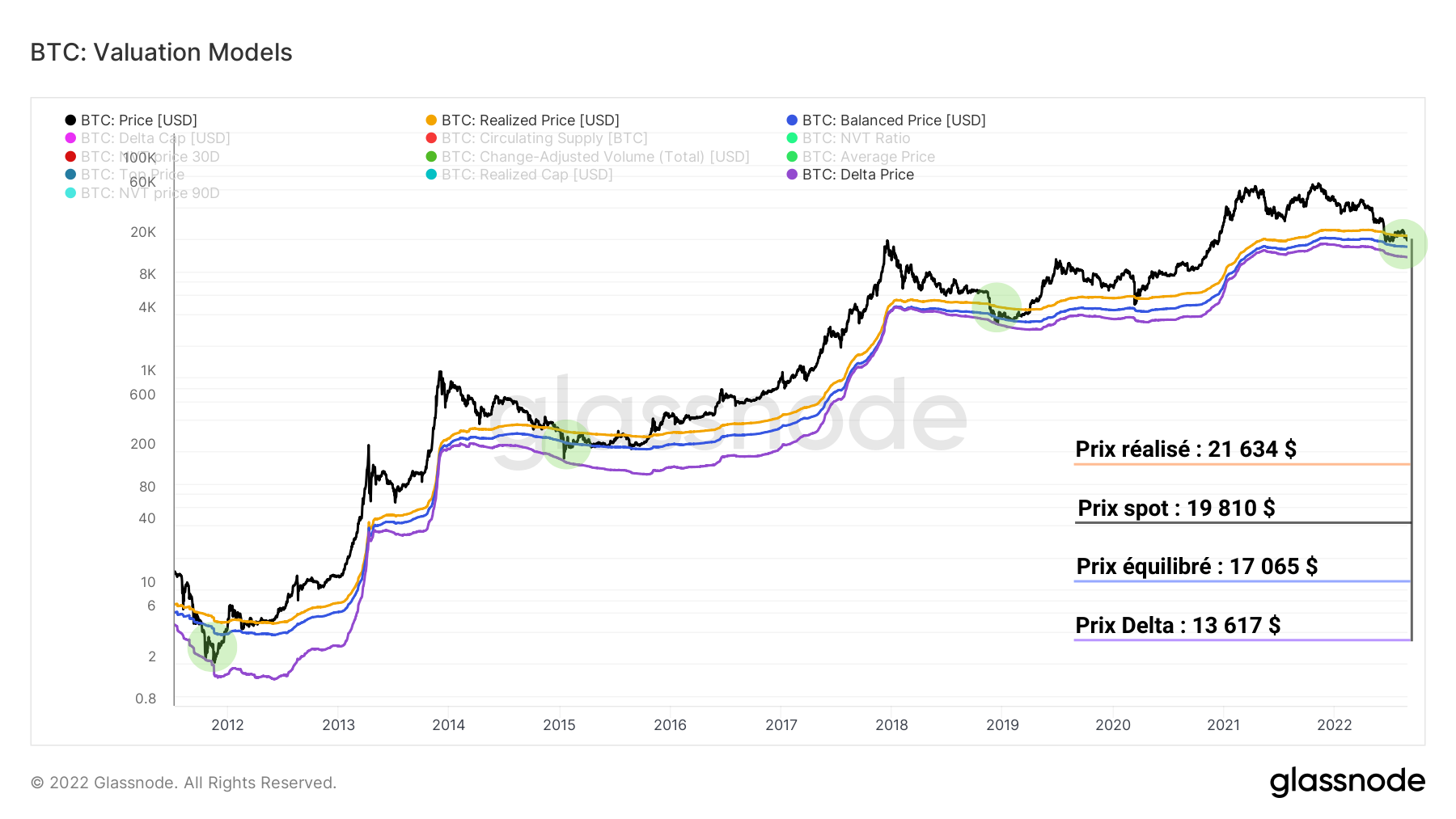
Task: Click the green NVT Ratio legend dot
Action: tap(792, 138)
